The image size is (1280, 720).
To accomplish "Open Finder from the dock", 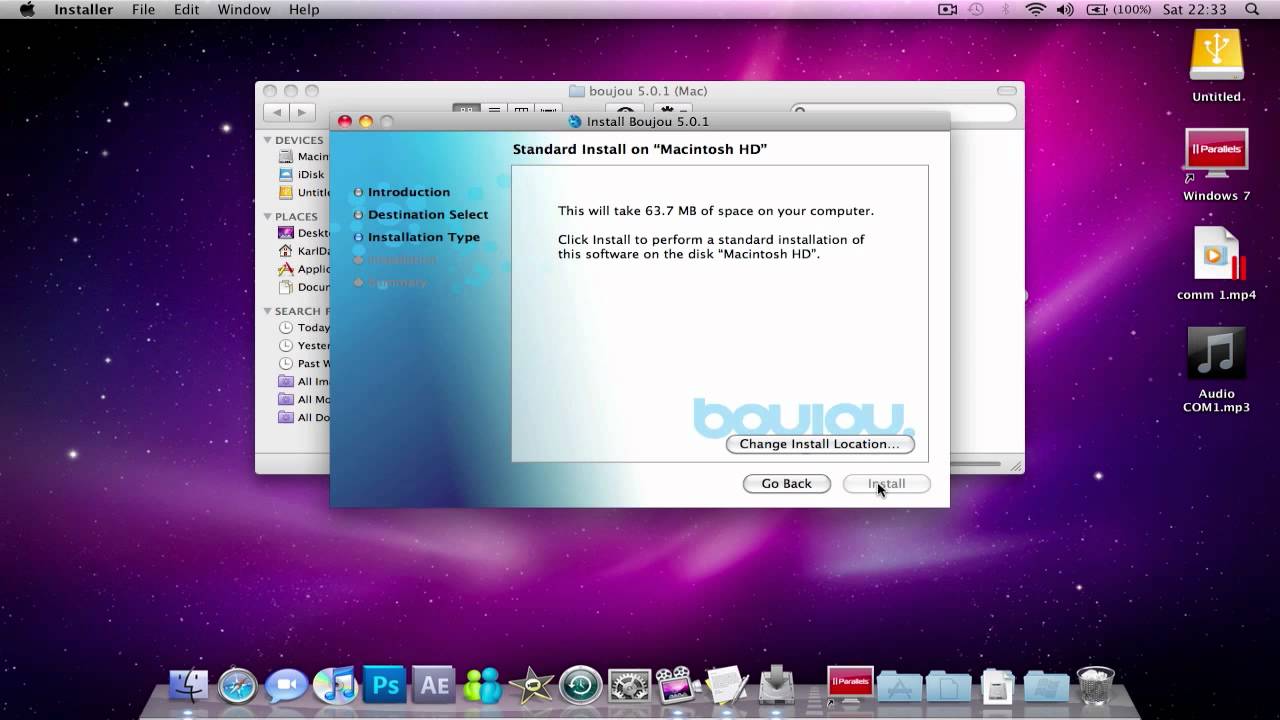I will click(188, 685).
